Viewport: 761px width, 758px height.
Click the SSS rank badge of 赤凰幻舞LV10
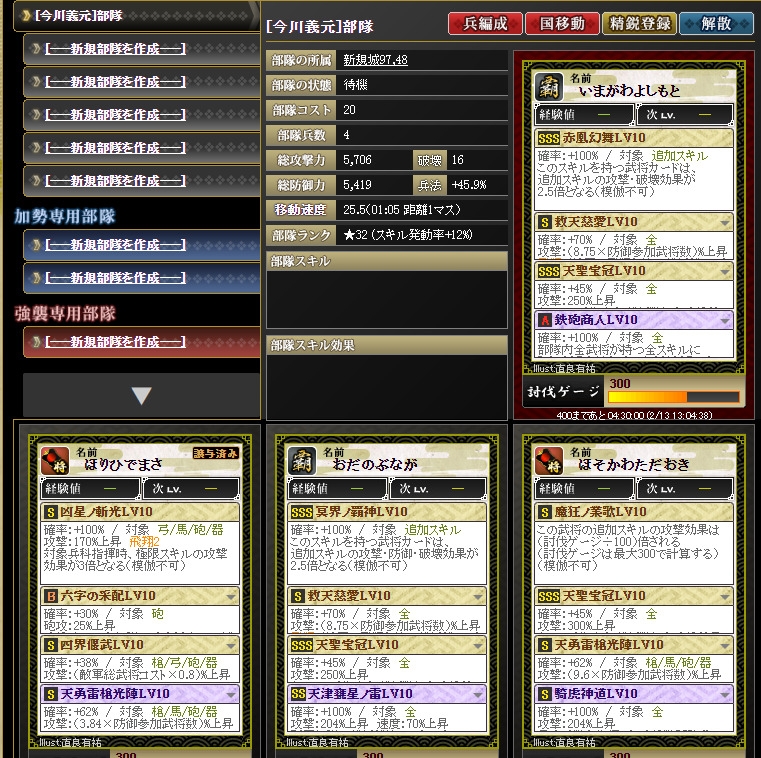coord(548,139)
